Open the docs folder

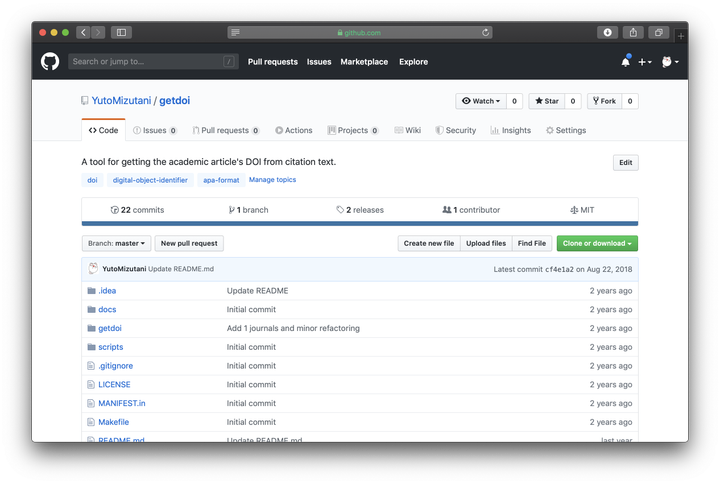coord(107,310)
